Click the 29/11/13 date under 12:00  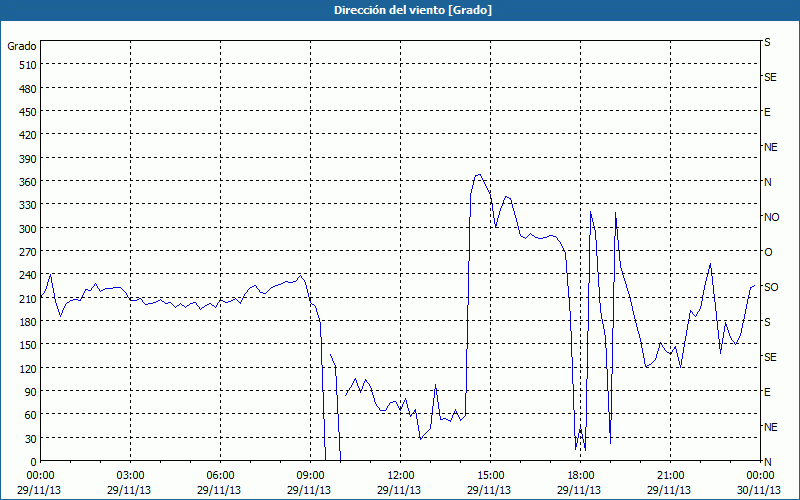click(x=399, y=490)
